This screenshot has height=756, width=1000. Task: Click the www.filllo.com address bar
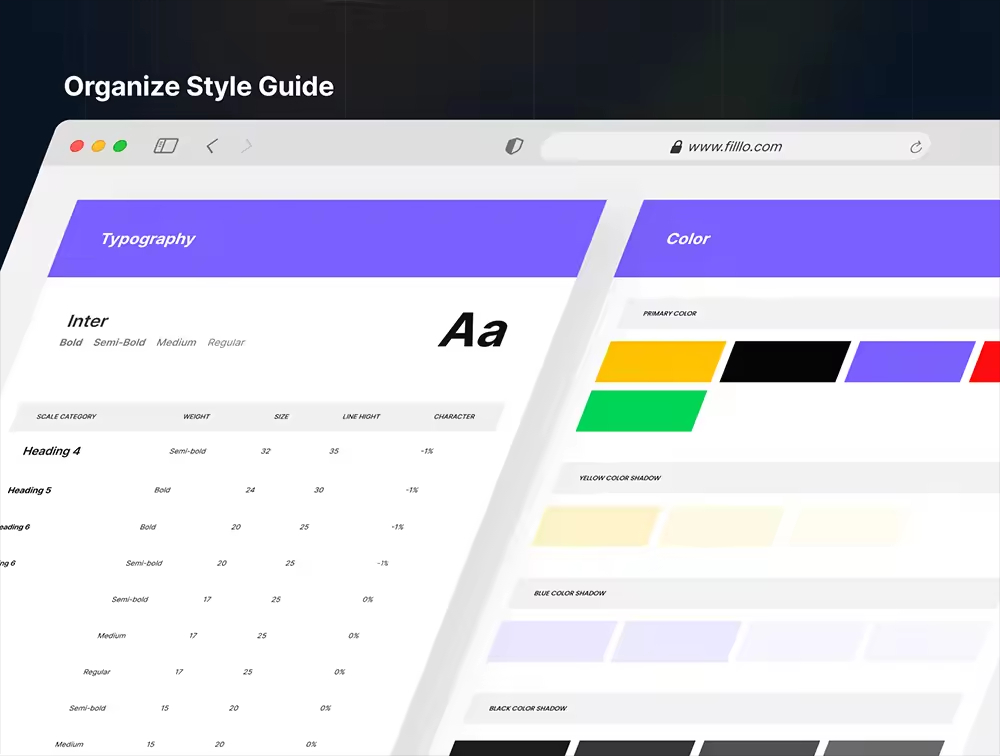735,147
